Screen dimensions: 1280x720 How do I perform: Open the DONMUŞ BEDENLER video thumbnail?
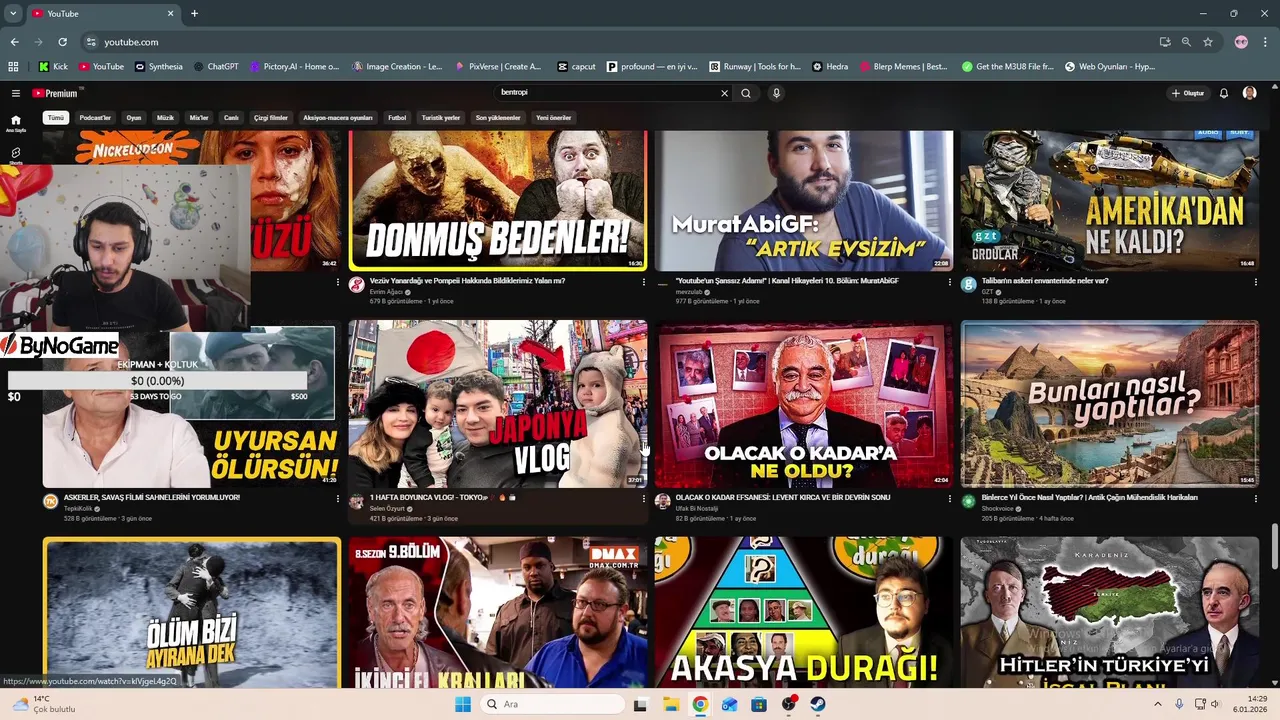click(498, 201)
